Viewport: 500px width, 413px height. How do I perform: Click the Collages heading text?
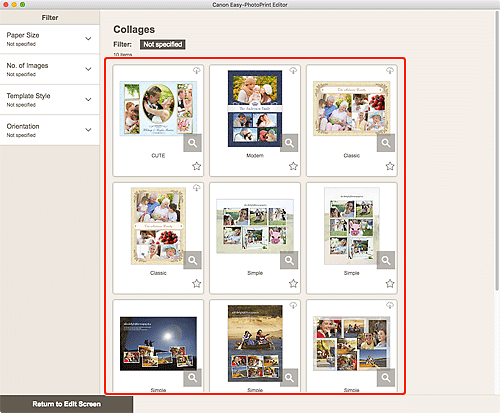[134, 29]
